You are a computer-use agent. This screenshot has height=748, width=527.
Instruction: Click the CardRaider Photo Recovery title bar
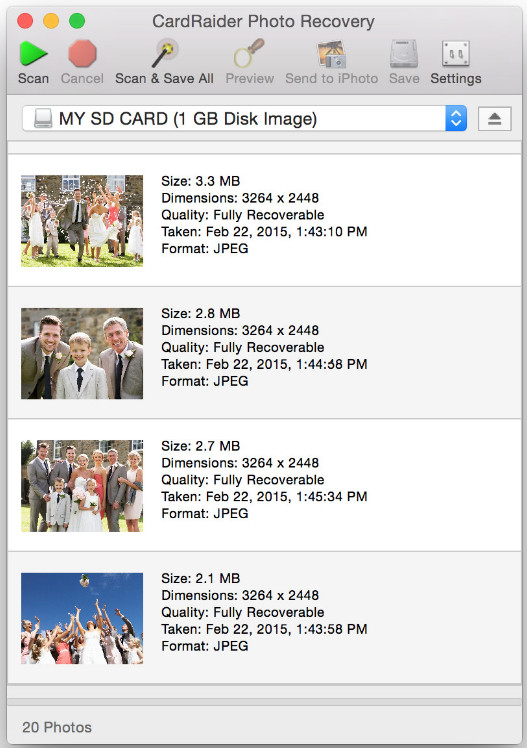tap(263, 21)
